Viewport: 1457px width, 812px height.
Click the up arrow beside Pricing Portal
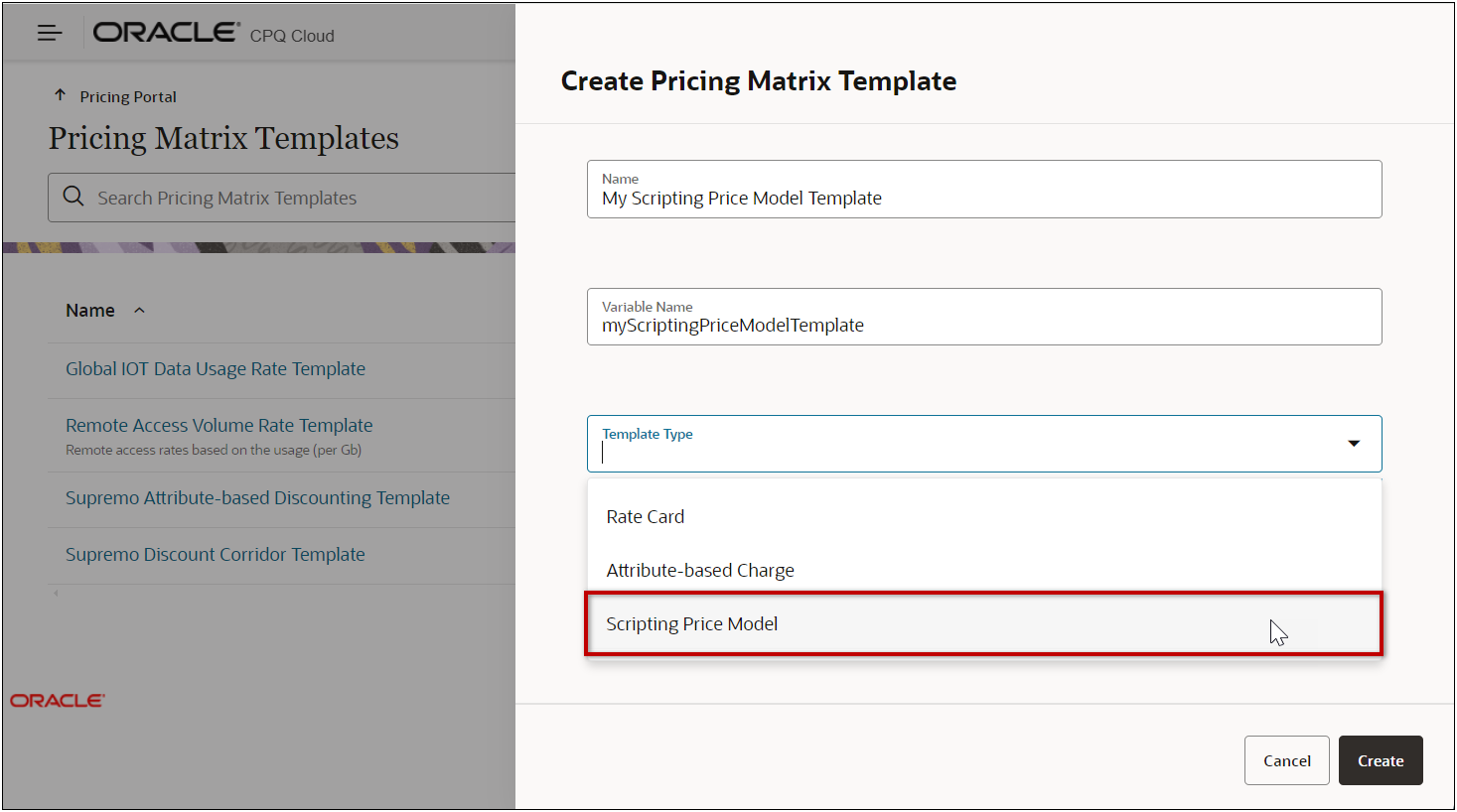[x=60, y=95]
